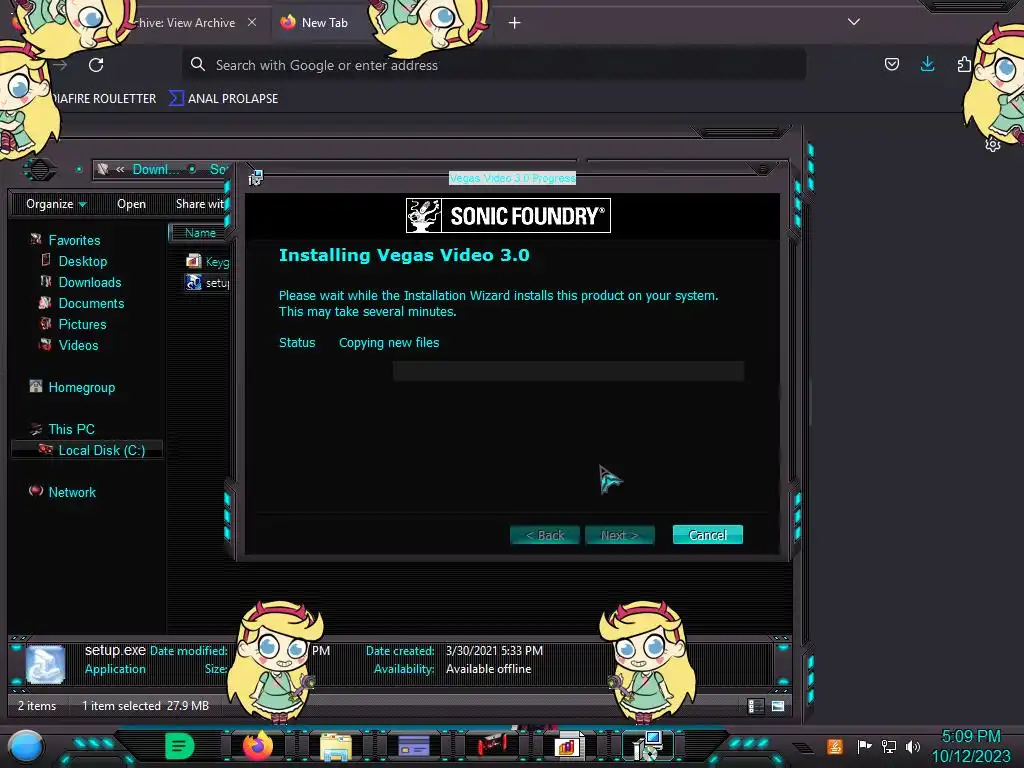Click the Open command in the Explorer toolbar

pos(131,204)
